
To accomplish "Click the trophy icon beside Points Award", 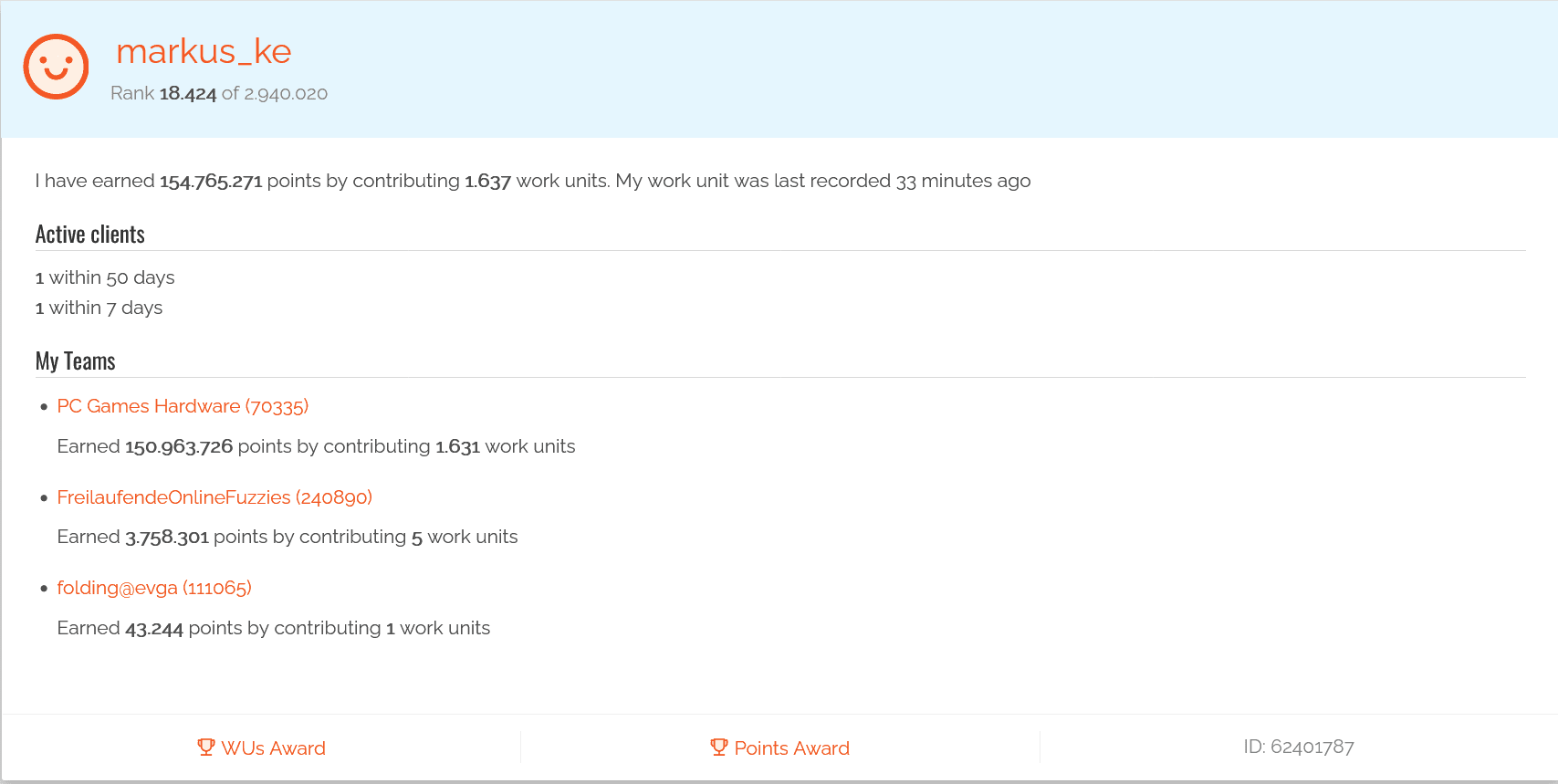I will coord(719,747).
